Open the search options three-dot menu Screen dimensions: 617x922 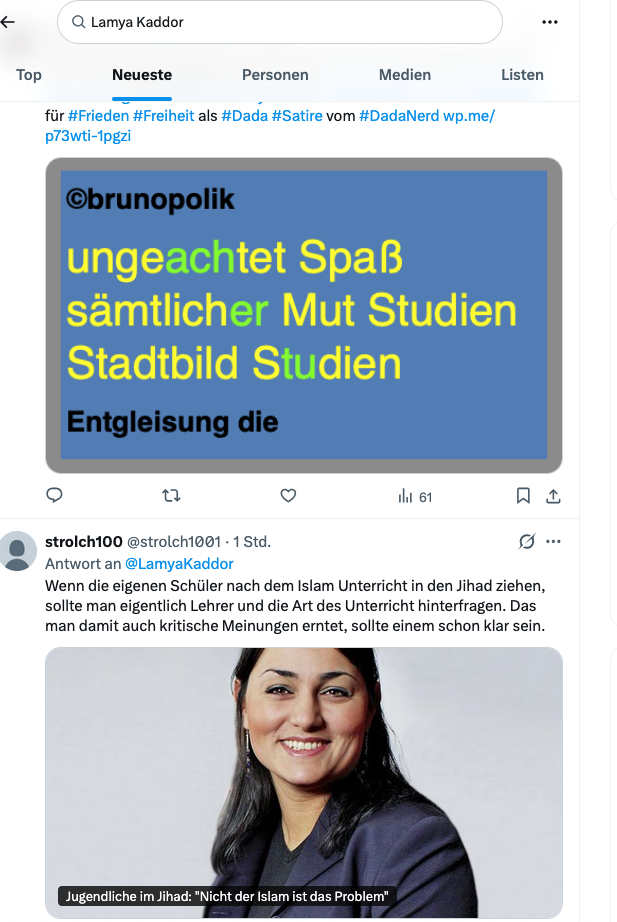550,22
